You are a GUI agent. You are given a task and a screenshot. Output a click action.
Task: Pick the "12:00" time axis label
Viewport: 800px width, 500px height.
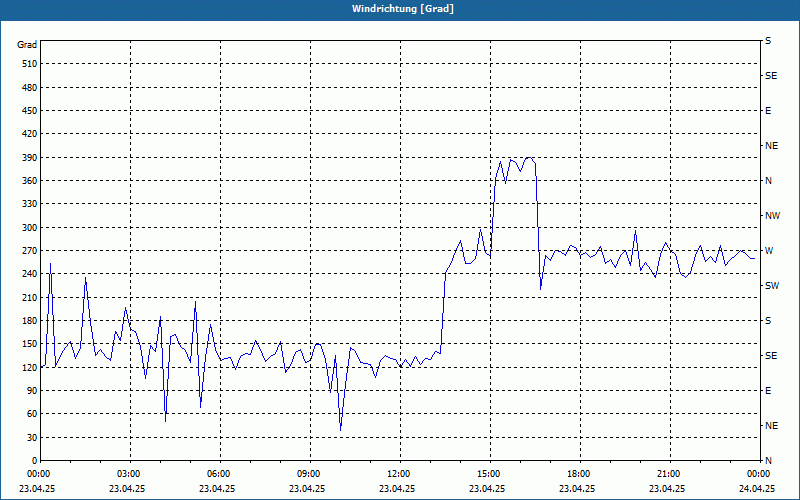pyautogui.click(x=400, y=474)
